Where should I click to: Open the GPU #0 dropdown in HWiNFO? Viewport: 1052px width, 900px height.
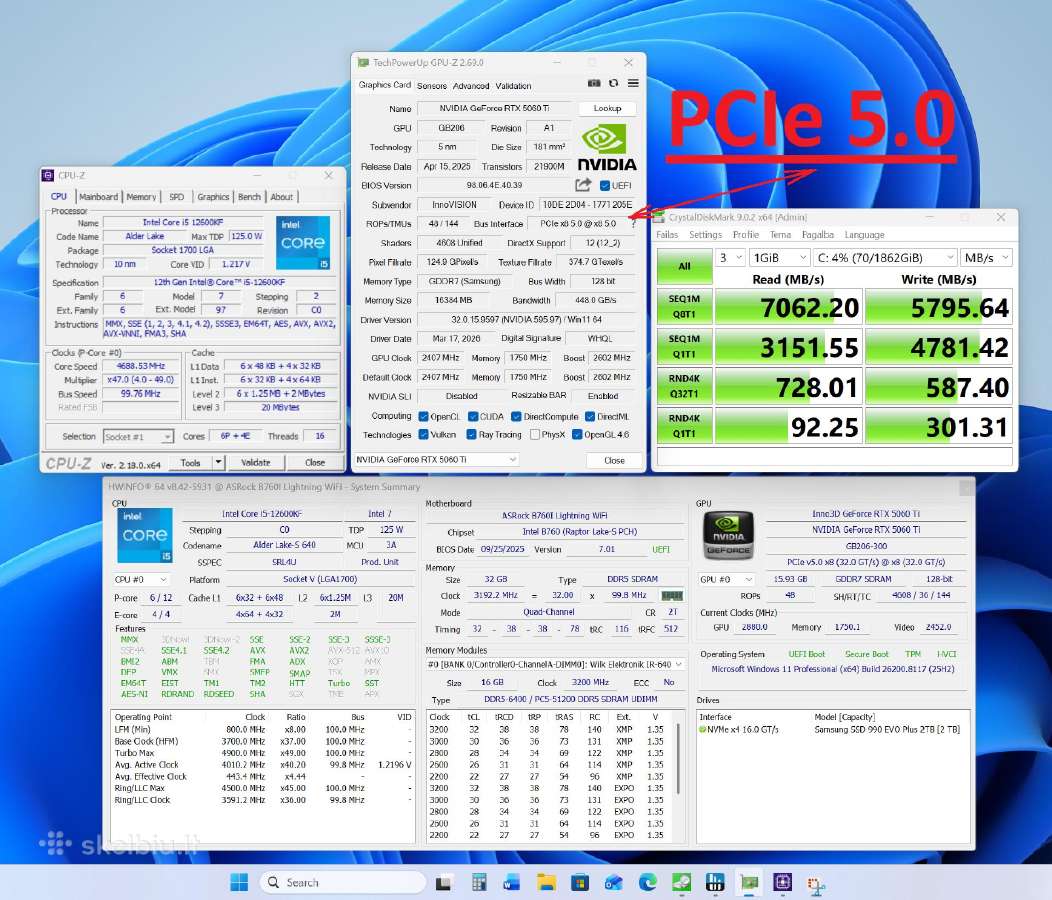pos(727,579)
